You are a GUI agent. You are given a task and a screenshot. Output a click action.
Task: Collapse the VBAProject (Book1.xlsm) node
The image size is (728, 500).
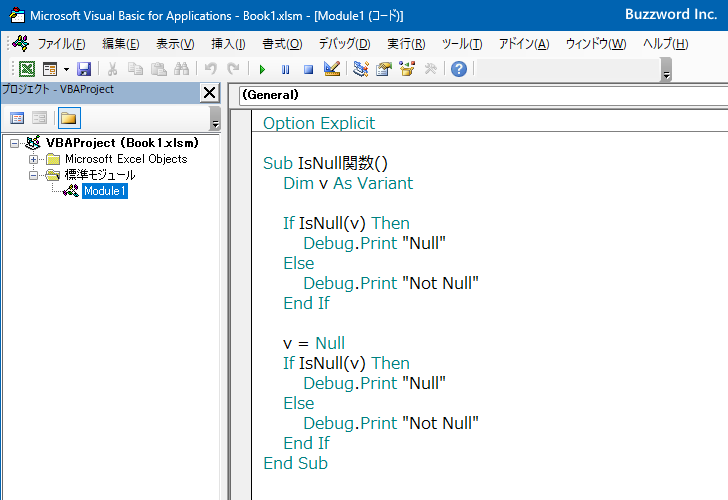14,143
